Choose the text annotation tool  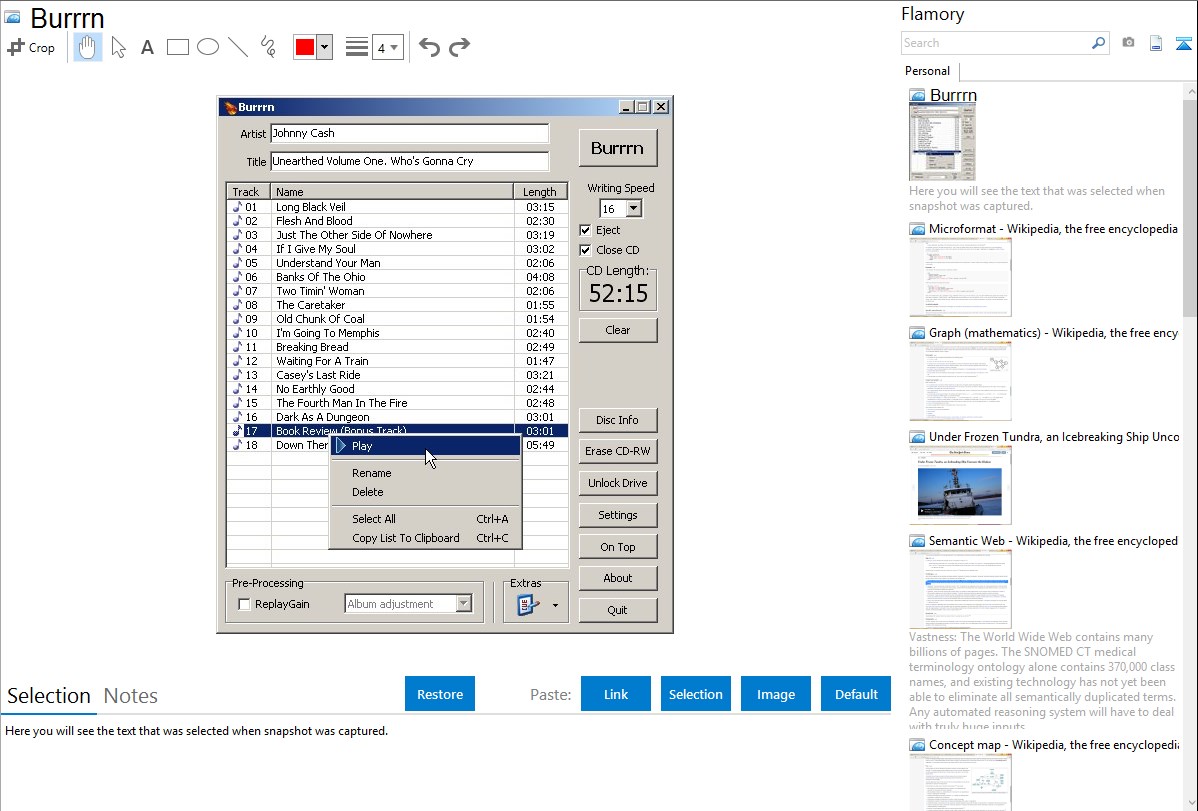point(147,47)
